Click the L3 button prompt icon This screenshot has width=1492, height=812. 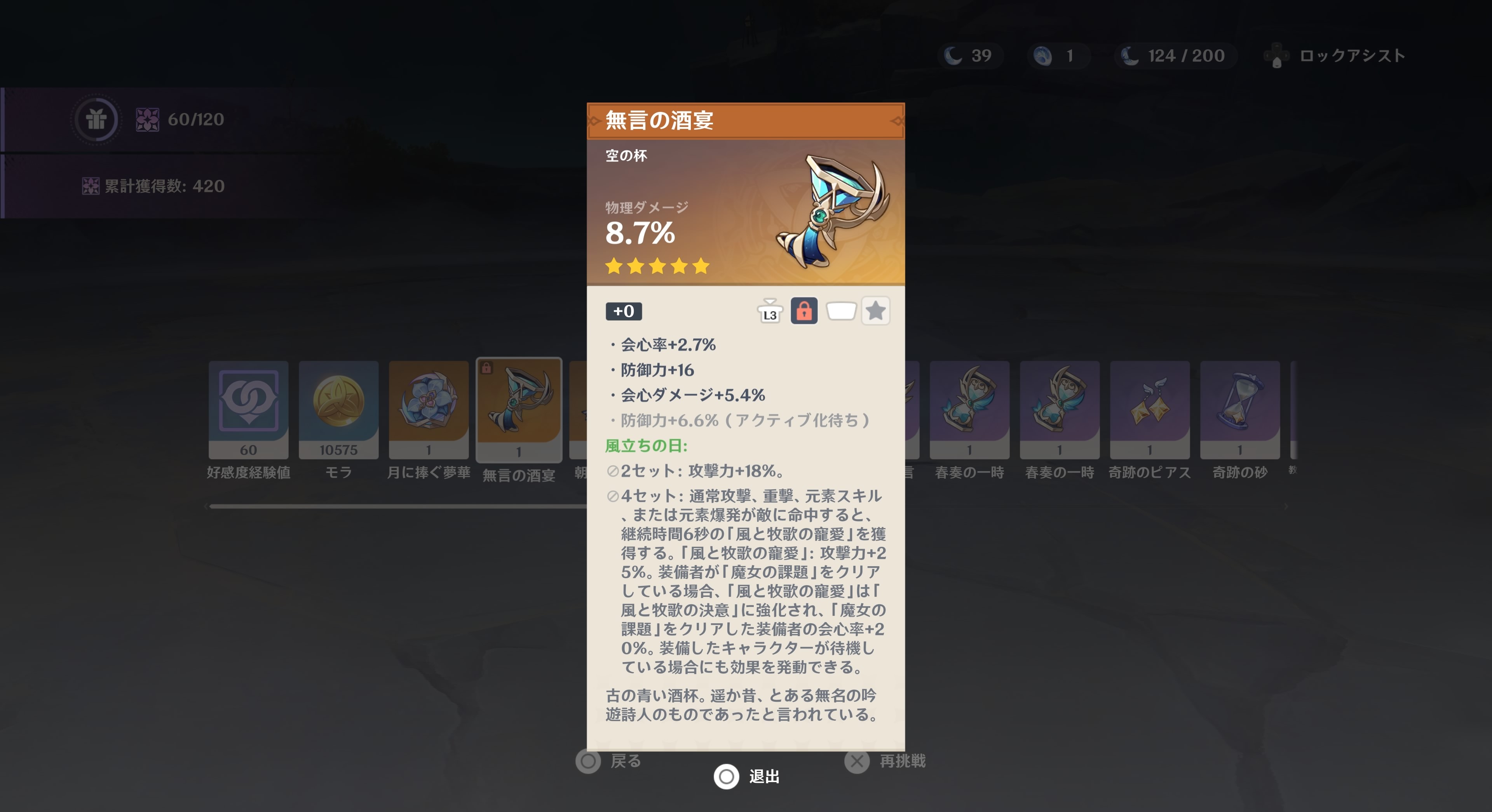[770, 312]
